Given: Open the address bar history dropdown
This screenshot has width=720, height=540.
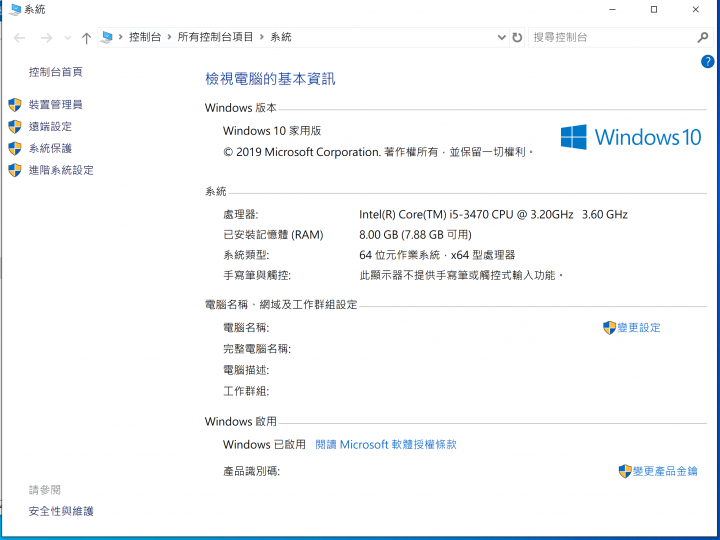Looking at the screenshot, I should tap(501, 38).
